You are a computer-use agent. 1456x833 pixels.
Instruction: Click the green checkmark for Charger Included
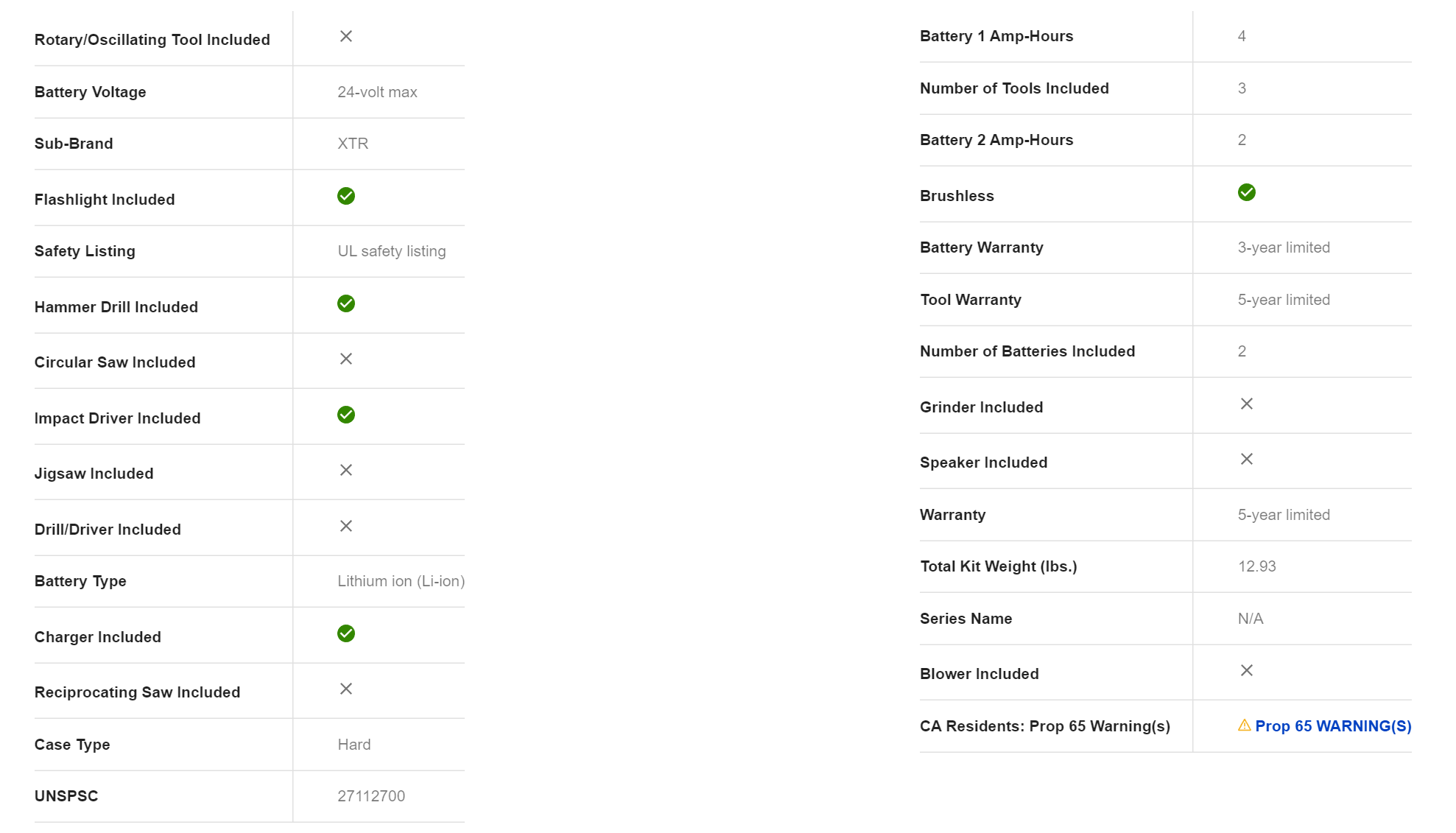pos(346,633)
